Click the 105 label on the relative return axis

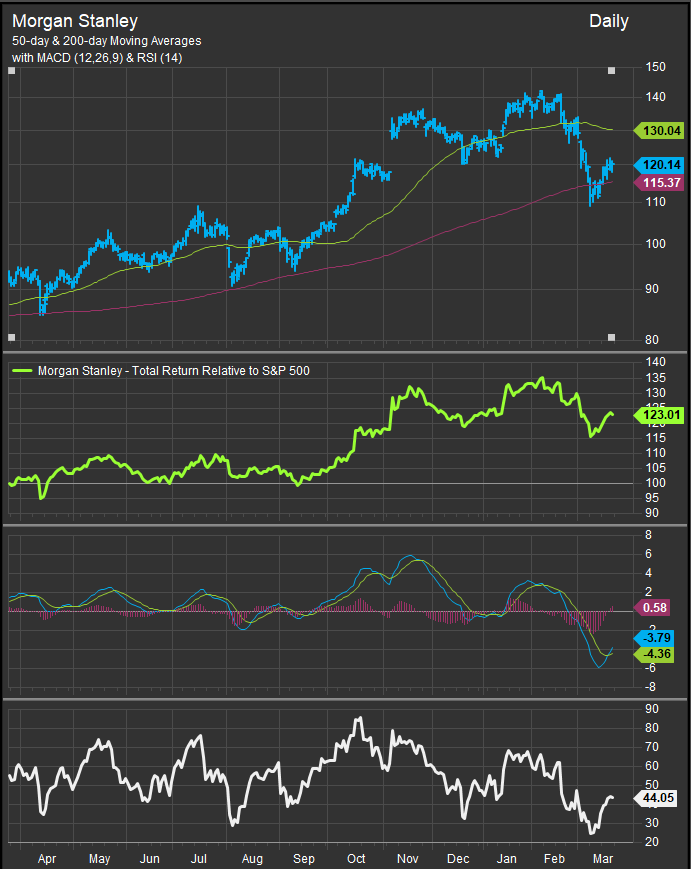tap(656, 468)
